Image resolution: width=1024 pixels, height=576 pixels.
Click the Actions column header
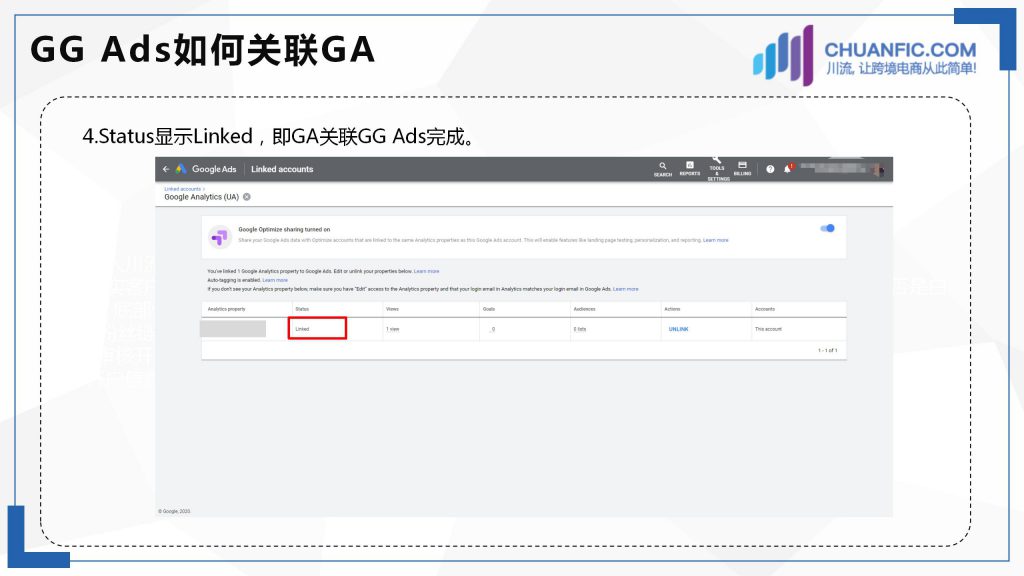tap(672, 309)
